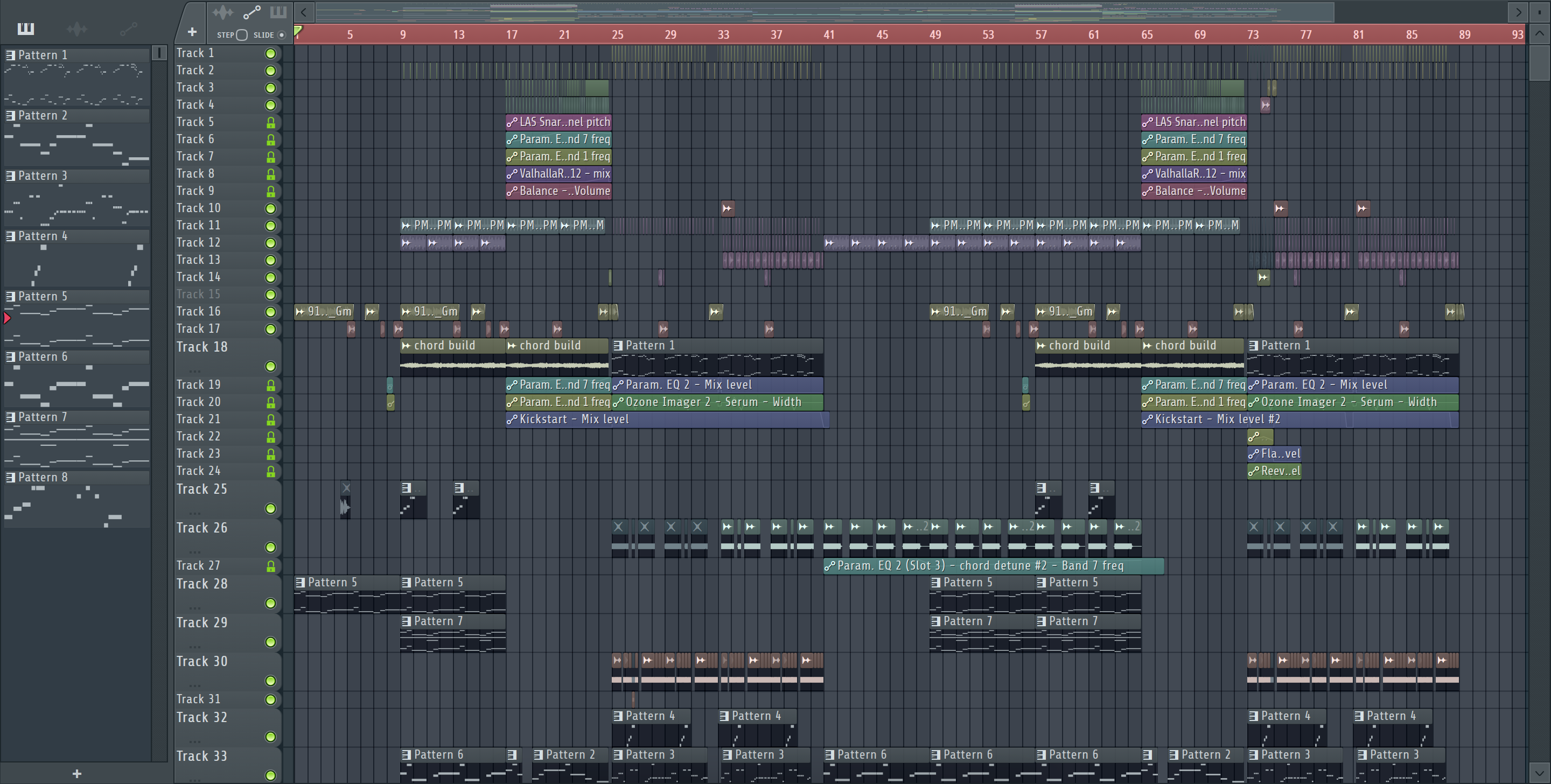Viewport: 1551px width, 784px height.
Task: Open menu of first Pattern 1 clip, Track 18
Action: pyautogui.click(x=618, y=346)
